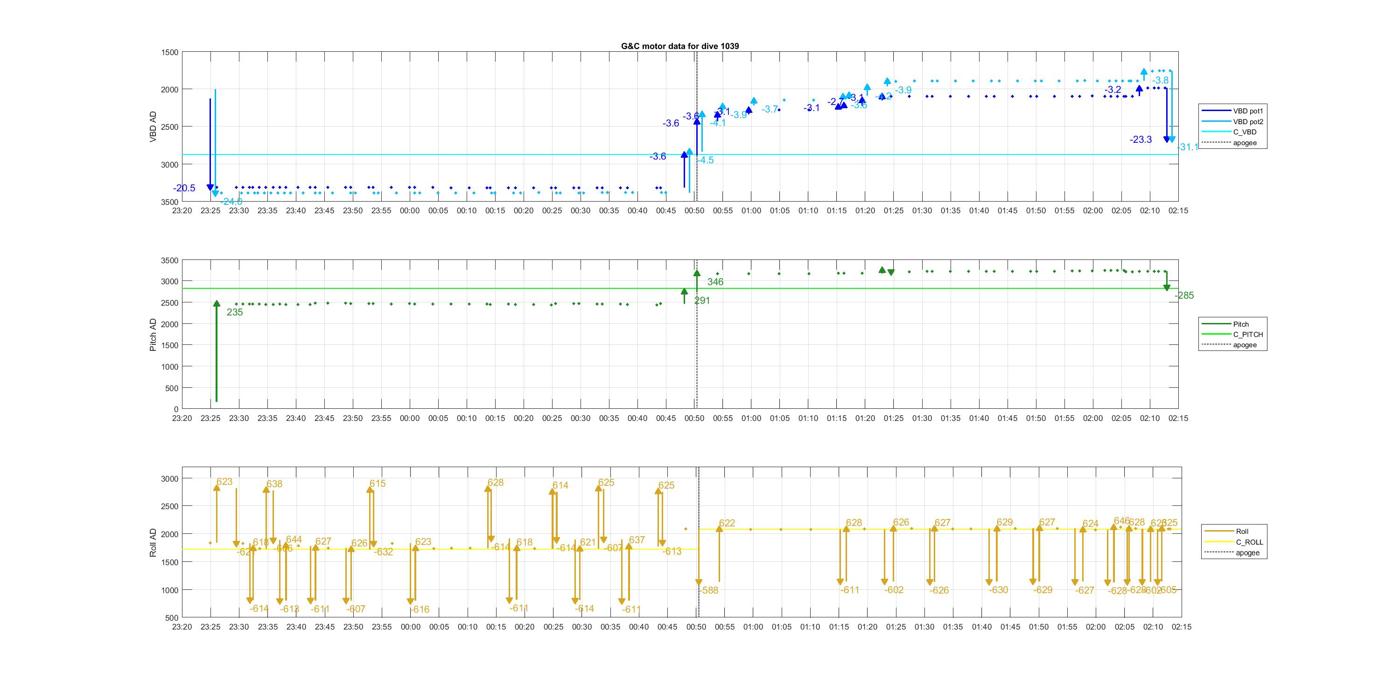This screenshot has width=1400, height=693.
Task: Click the 'Roll AD' y-axis label
Action: (x=154, y=541)
